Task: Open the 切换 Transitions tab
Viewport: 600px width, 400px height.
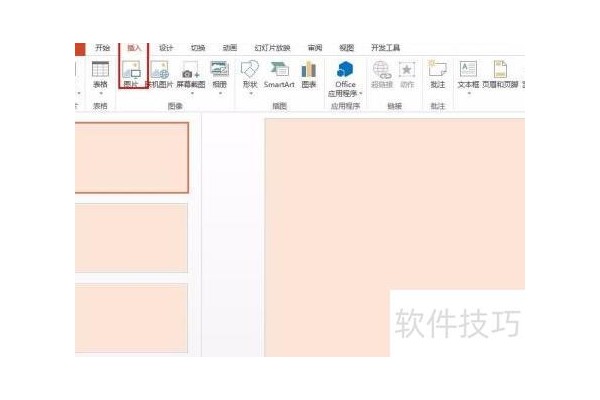Action: click(198, 47)
